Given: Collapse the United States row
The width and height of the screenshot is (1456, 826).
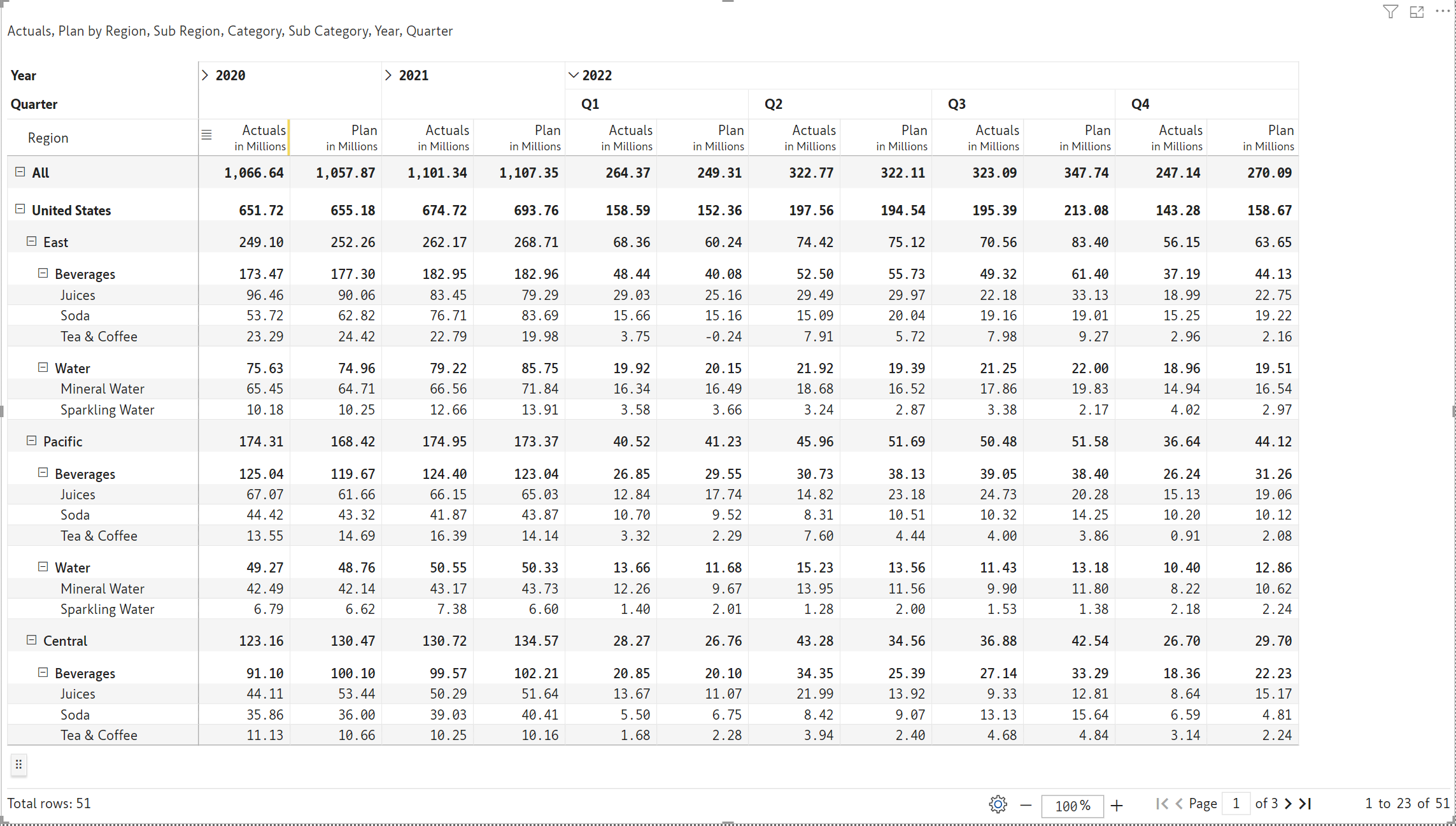Looking at the screenshot, I should (20, 210).
